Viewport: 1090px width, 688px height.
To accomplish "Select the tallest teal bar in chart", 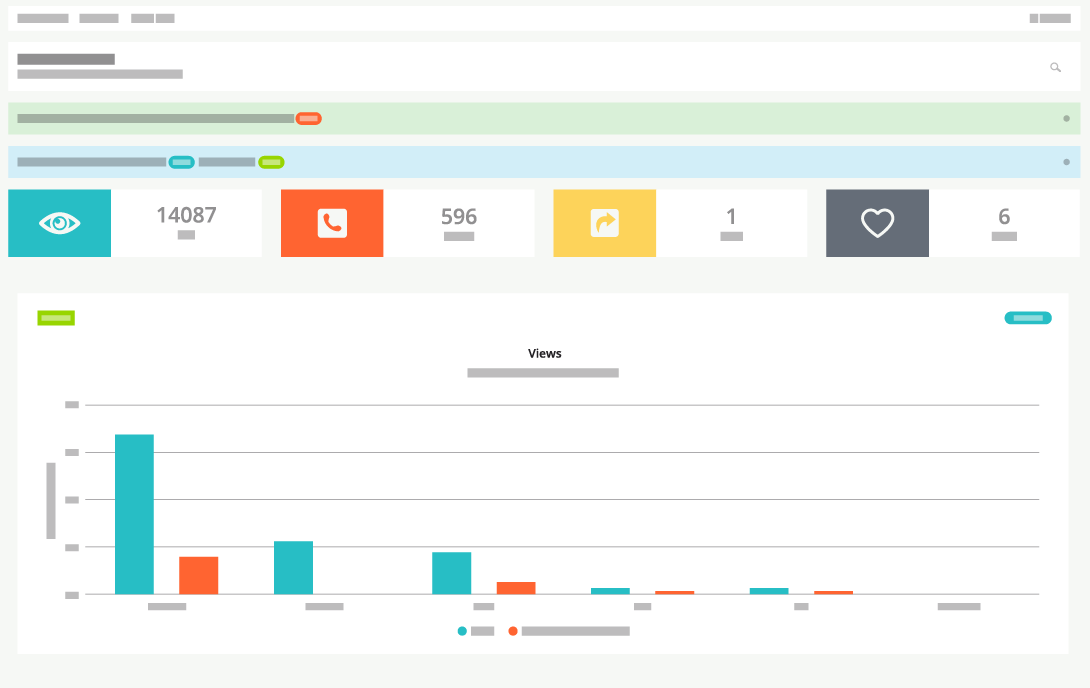I will [134, 514].
